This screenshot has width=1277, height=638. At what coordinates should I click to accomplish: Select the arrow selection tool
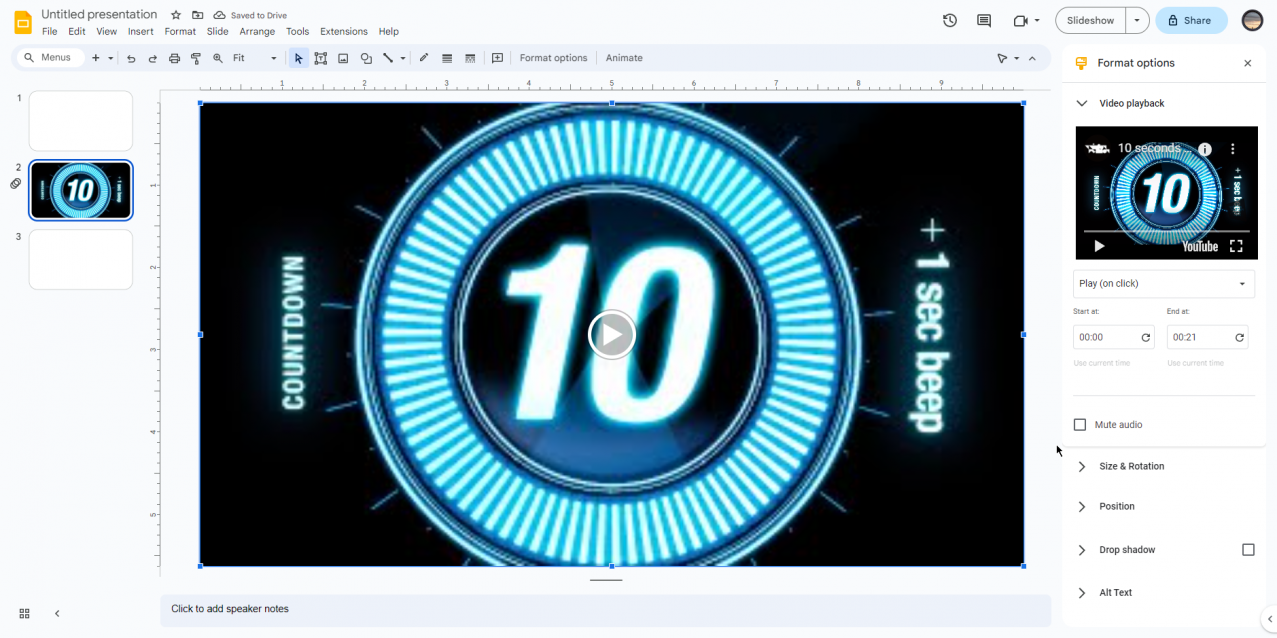[298, 58]
